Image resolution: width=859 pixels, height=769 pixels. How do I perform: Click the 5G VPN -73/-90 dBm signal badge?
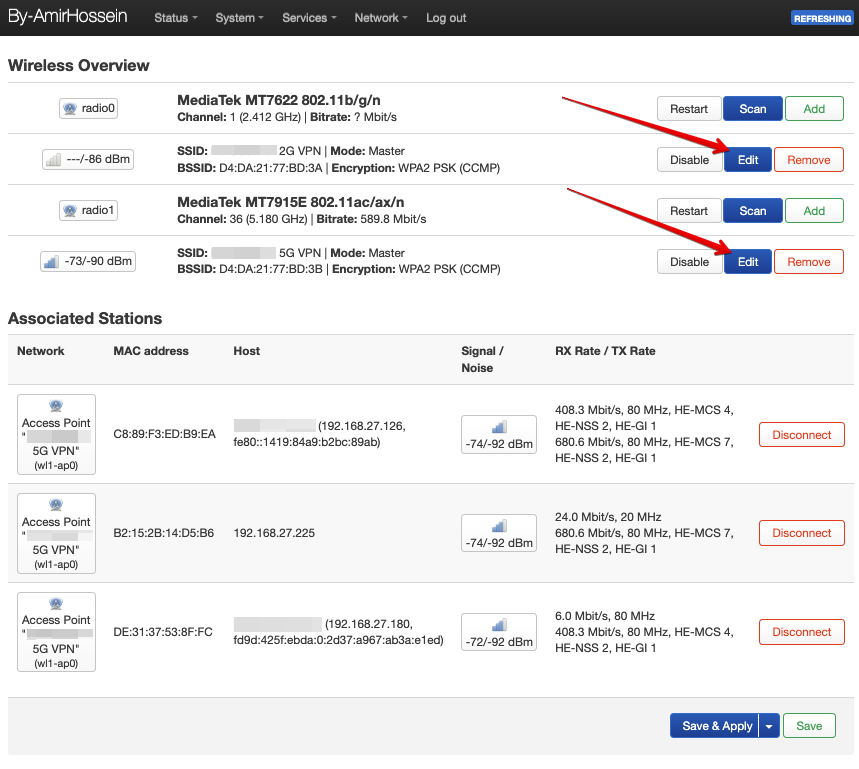[88, 262]
